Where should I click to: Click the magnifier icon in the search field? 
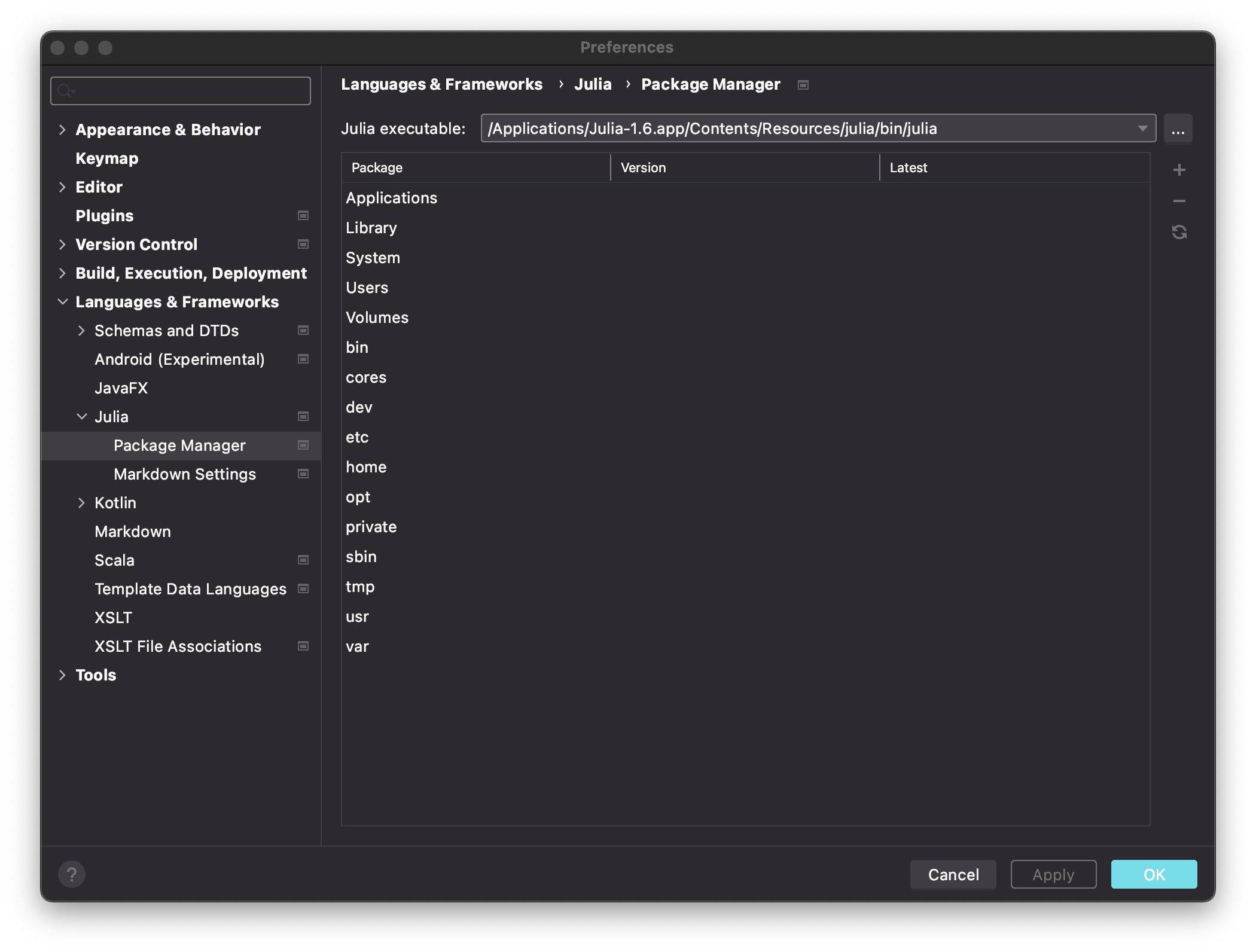66,90
